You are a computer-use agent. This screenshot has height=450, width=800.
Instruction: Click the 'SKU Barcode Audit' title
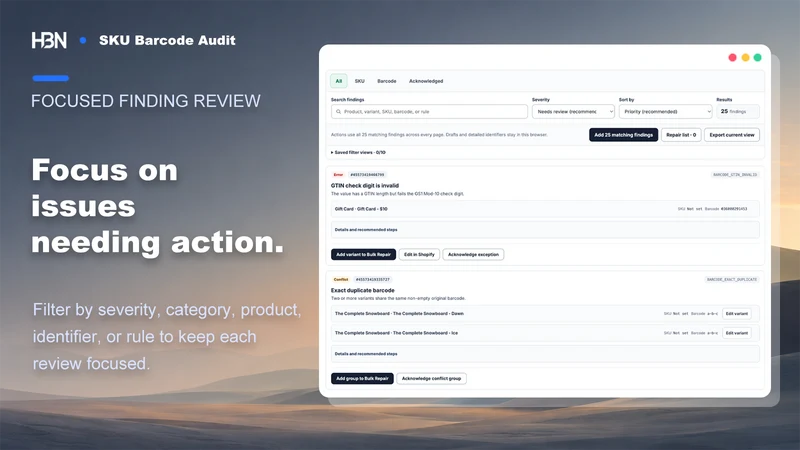(167, 40)
